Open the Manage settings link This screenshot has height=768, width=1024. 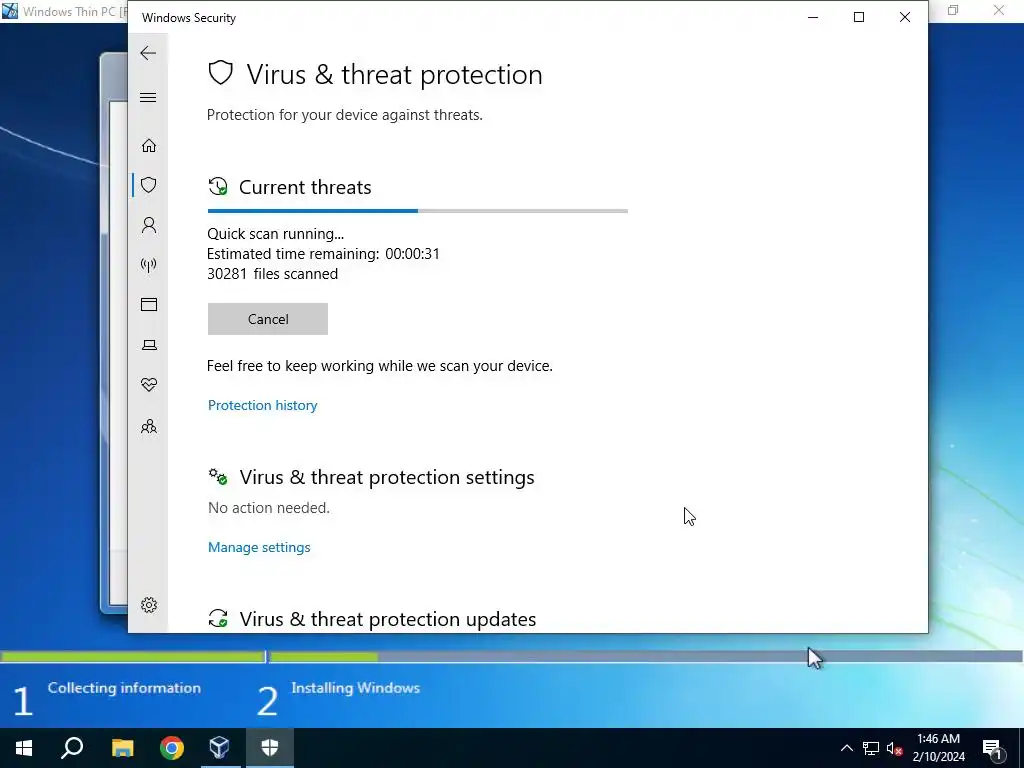pyautogui.click(x=259, y=547)
